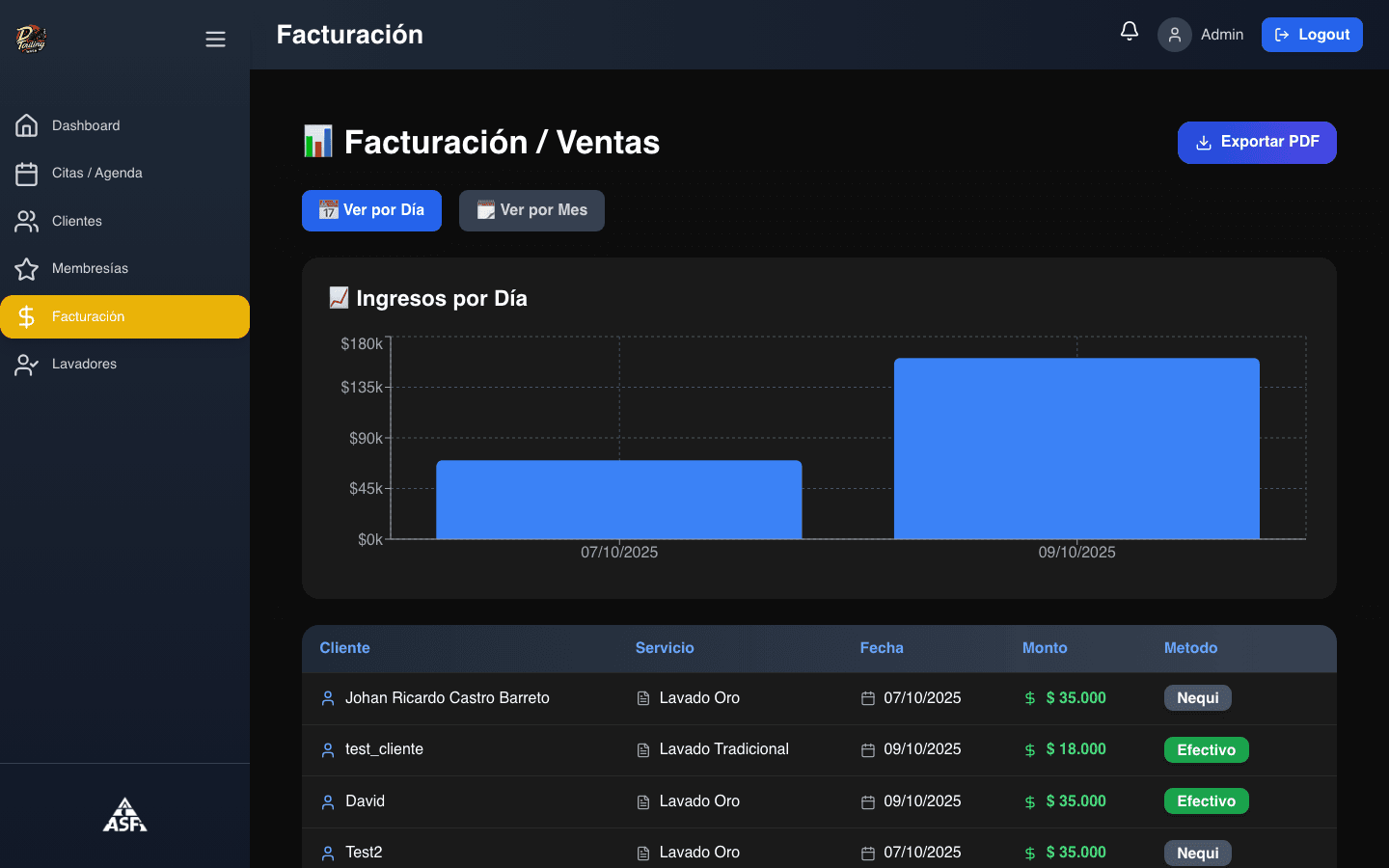Go to Citas / Agenda

(x=125, y=174)
